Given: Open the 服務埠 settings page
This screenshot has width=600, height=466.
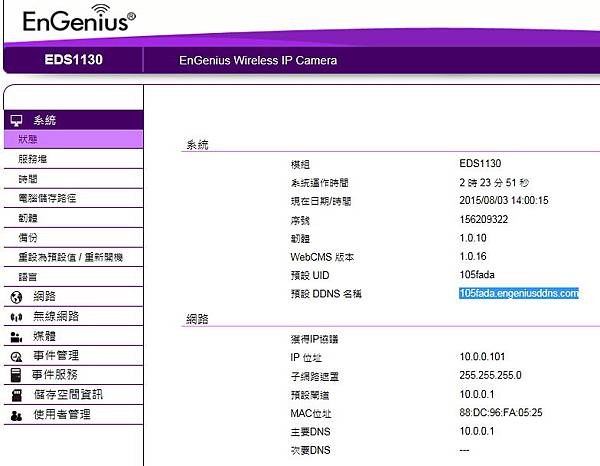Looking at the screenshot, I should pos(73,159).
